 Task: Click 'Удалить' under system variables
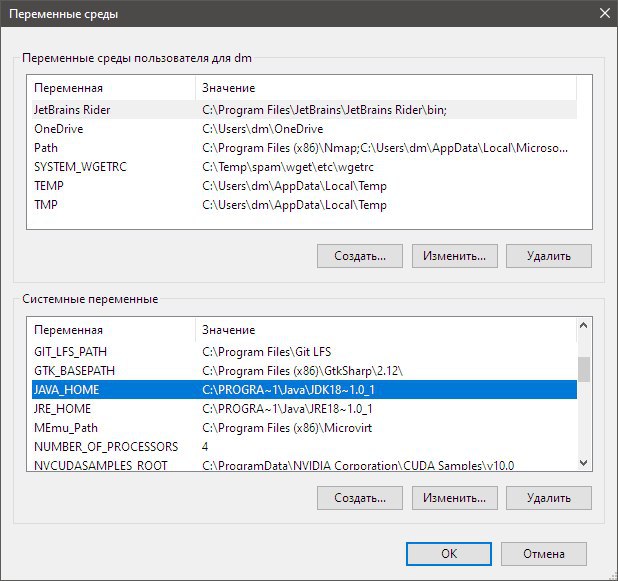tap(549, 498)
